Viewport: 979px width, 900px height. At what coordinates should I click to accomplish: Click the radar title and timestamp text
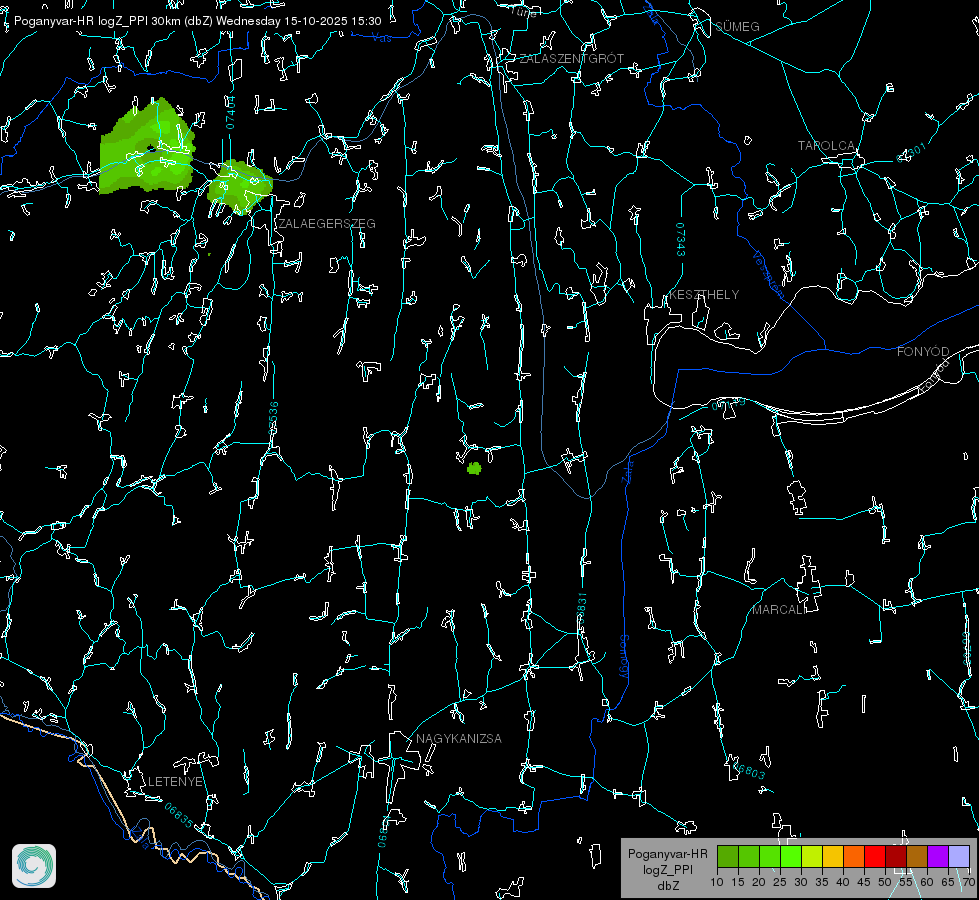coord(197,21)
